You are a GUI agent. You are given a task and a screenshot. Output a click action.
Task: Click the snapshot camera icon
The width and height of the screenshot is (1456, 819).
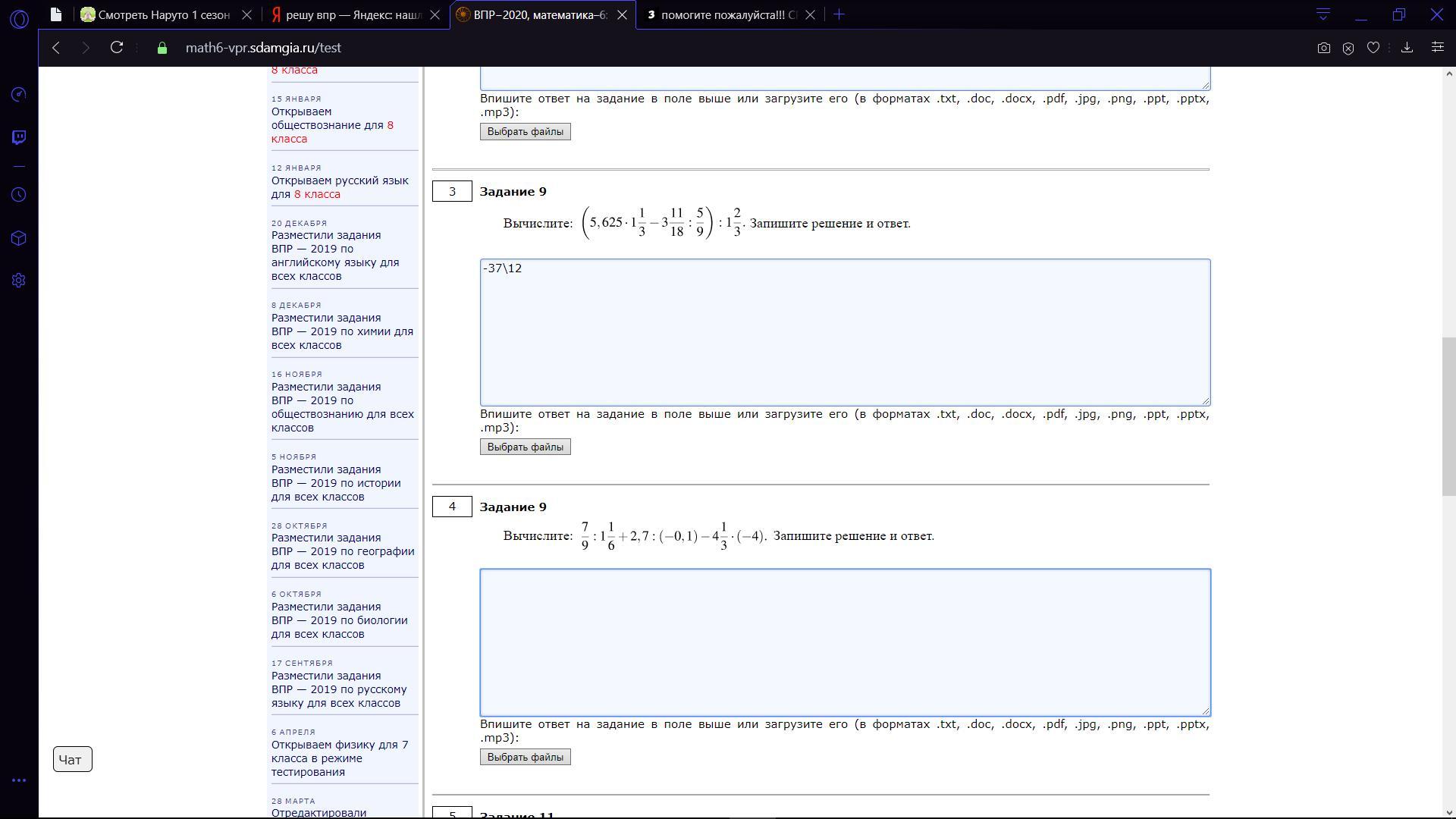(1323, 48)
